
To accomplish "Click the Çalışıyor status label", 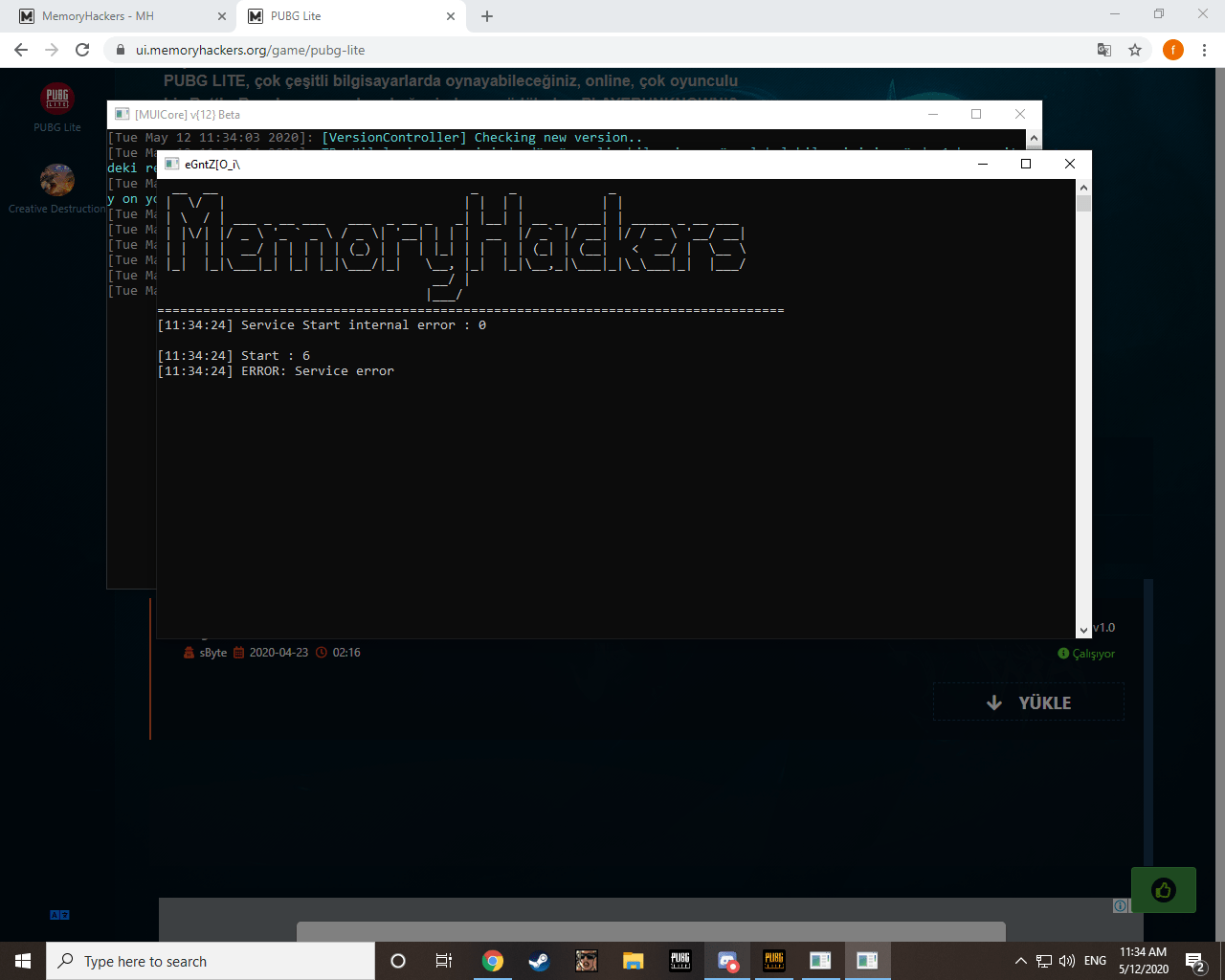I will [x=1093, y=654].
